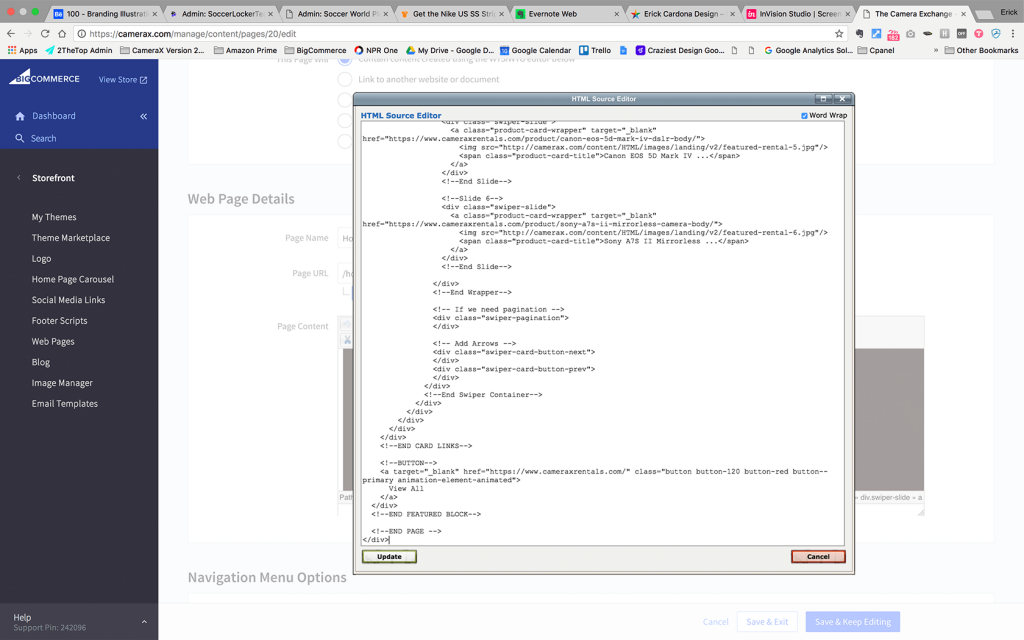This screenshot has height=640, width=1024.
Task: Open My Drive Google Drive bookmark
Action: [x=450, y=50]
